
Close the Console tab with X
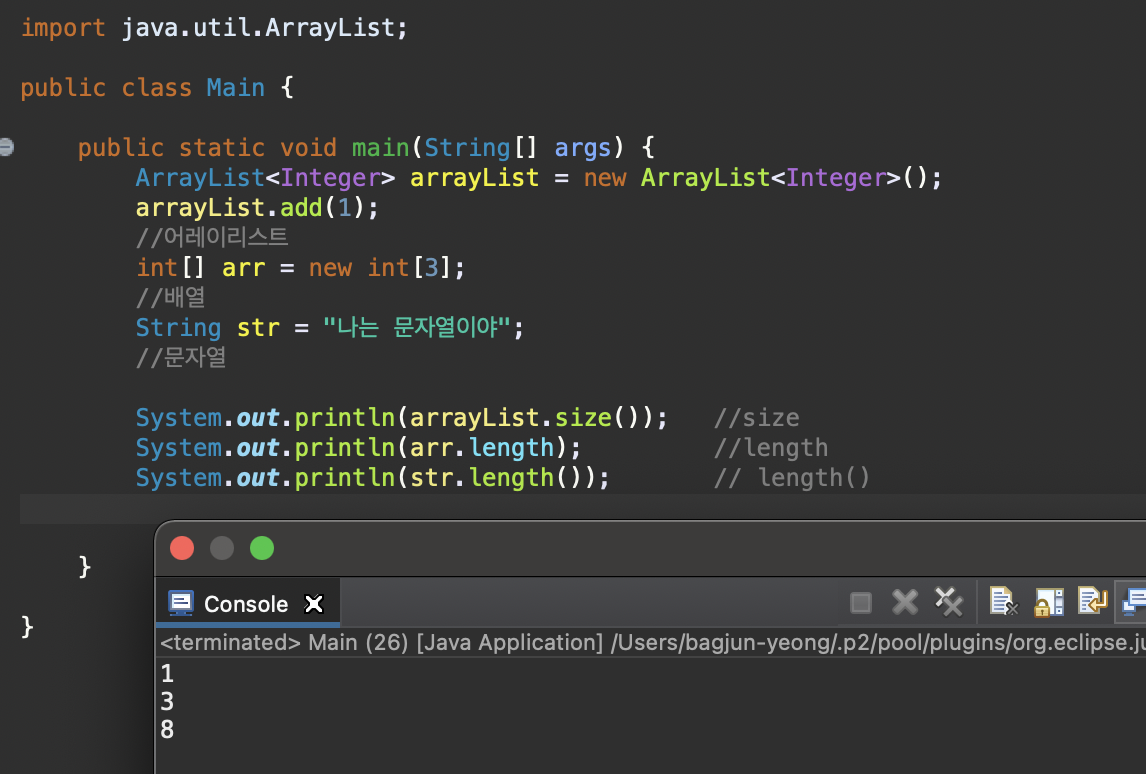click(314, 604)
